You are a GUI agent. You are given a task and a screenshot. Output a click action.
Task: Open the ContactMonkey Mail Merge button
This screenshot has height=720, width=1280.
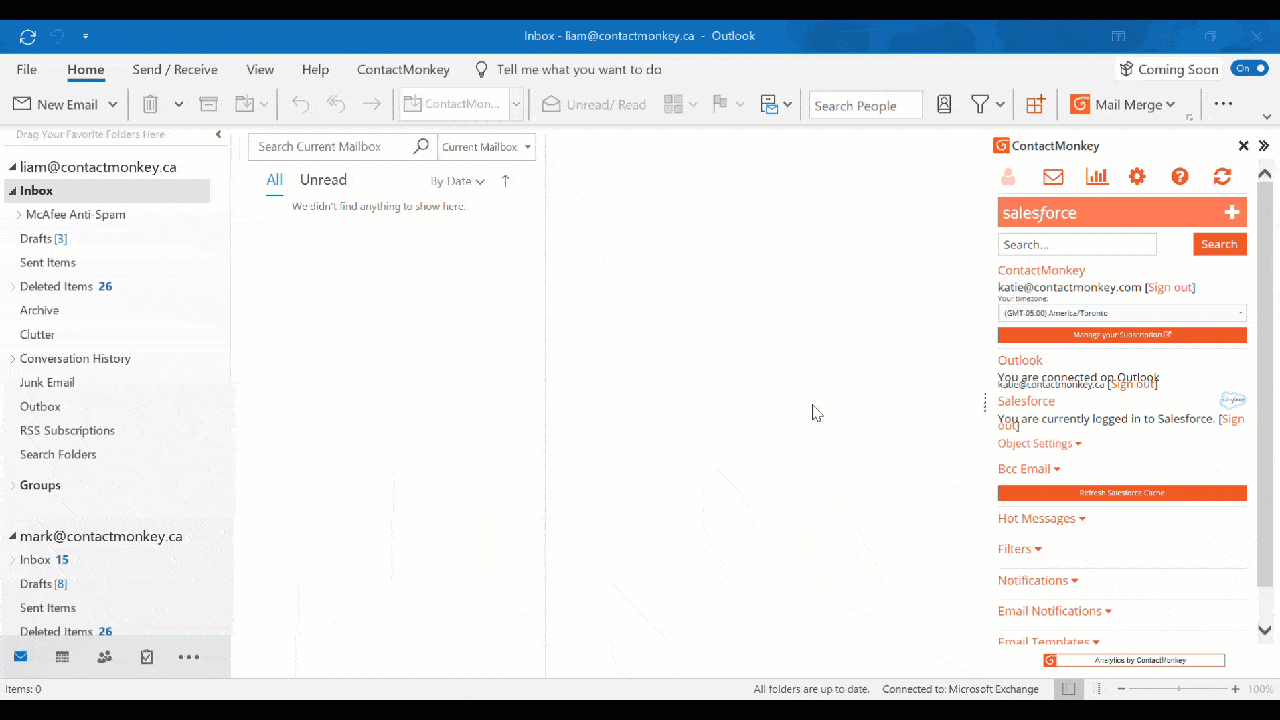tap(1122, 104)
